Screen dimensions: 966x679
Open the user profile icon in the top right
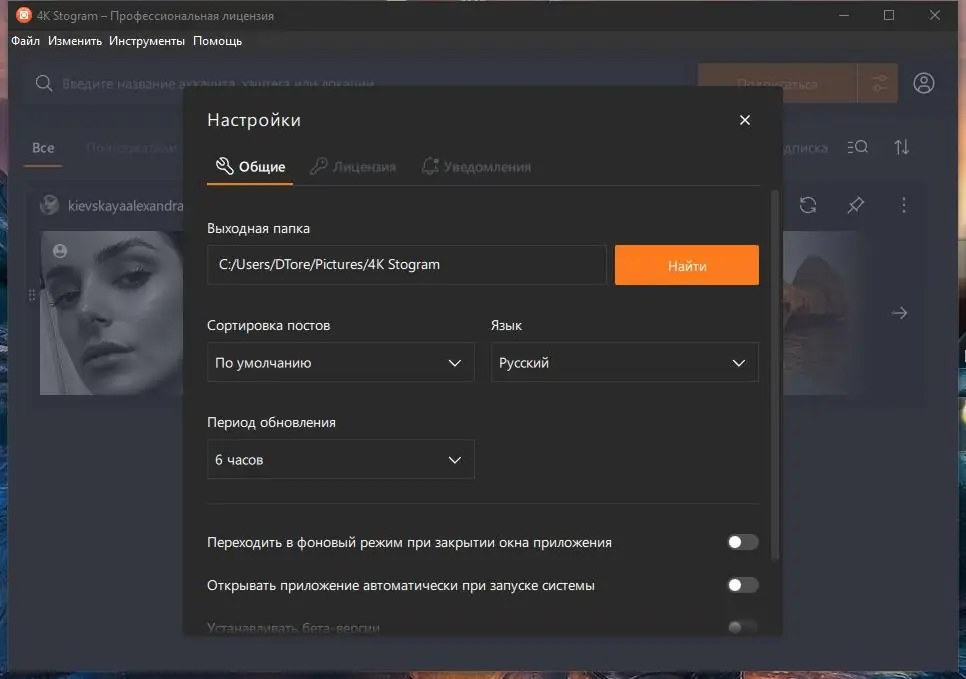click(923, 83)
